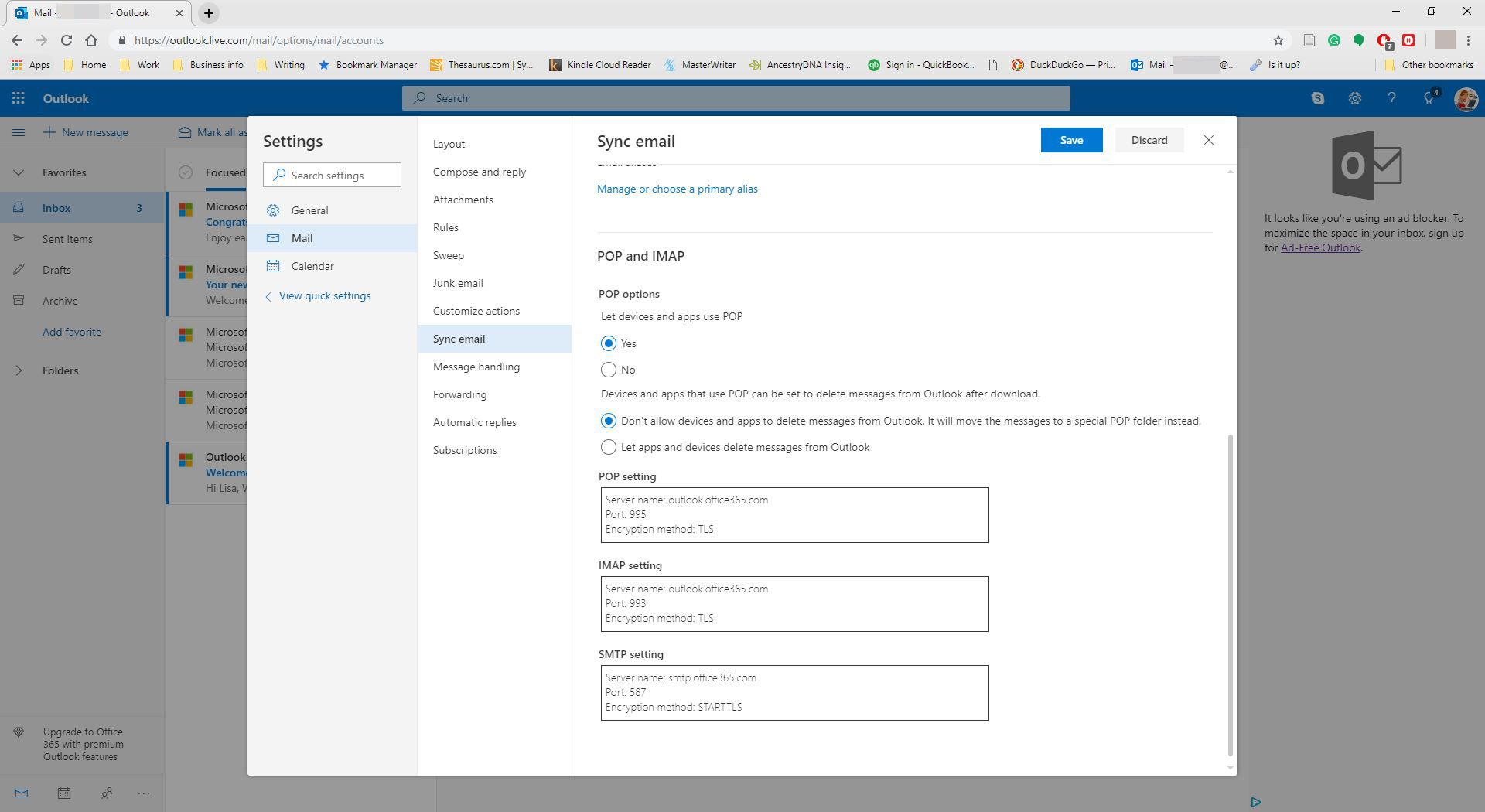Open the Bookmark Manager bookmark

tap(368, 65)
